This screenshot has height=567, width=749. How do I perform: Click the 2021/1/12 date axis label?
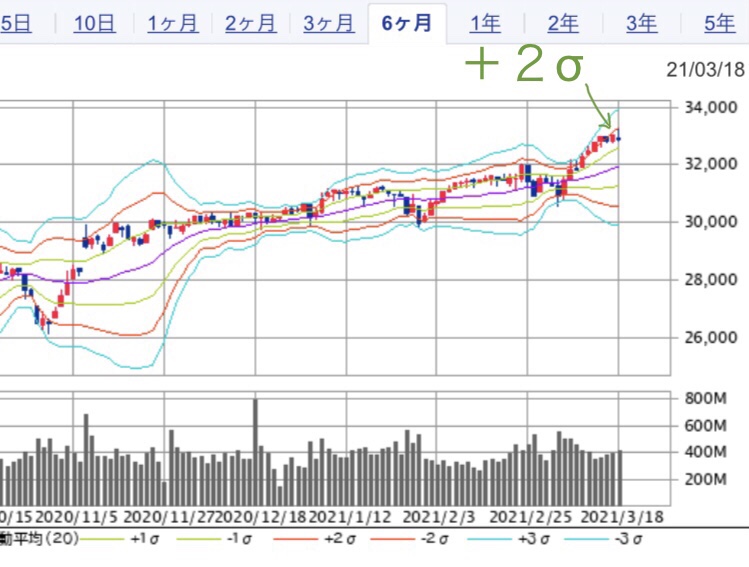[350, 517]
